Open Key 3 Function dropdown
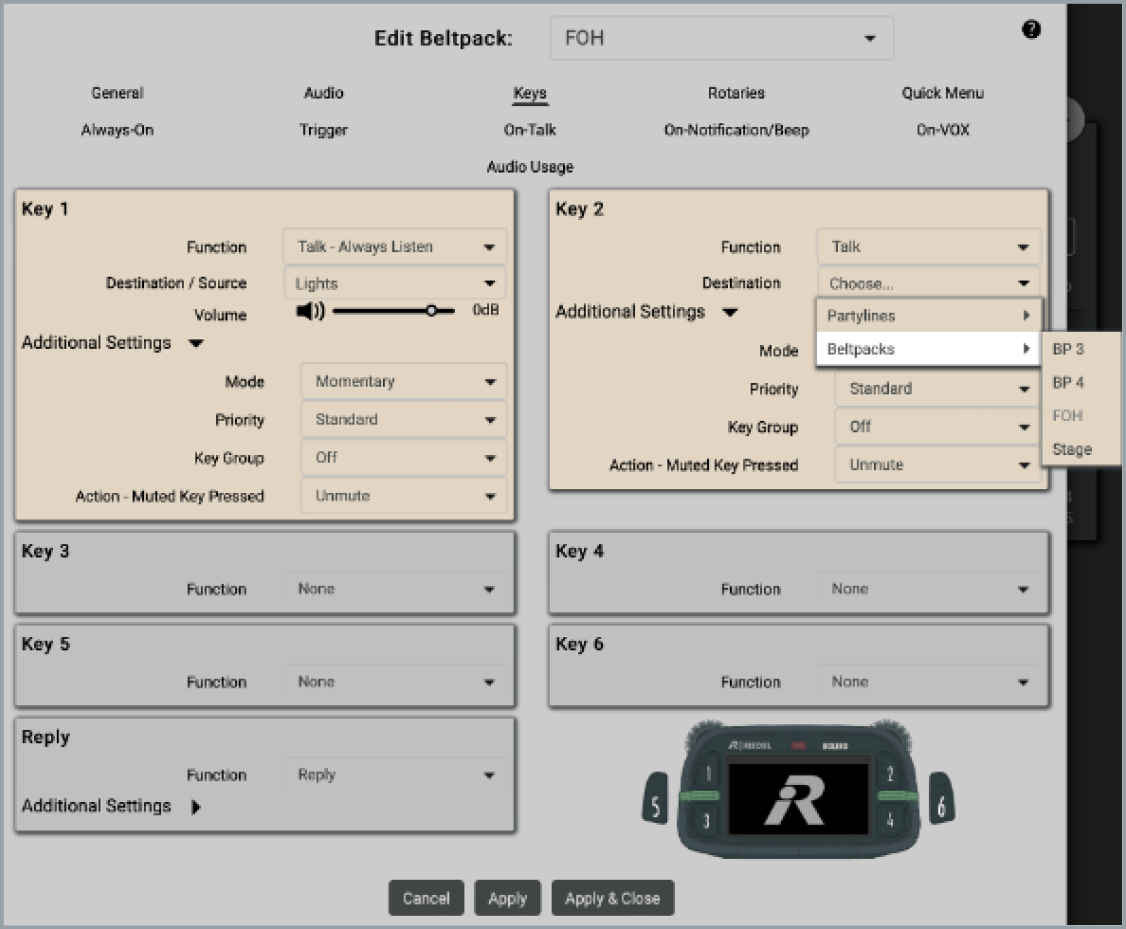 [395, 590]
